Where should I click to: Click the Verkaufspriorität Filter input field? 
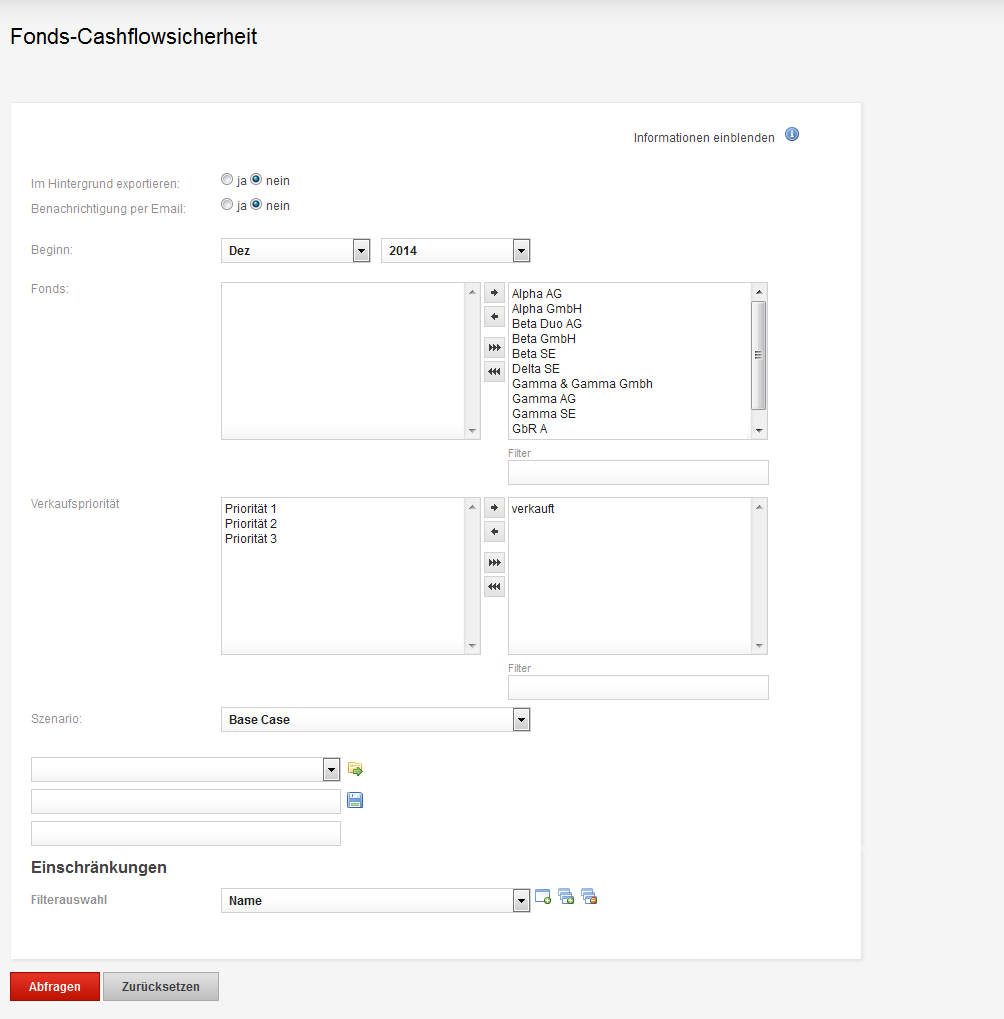pos(638,688)
